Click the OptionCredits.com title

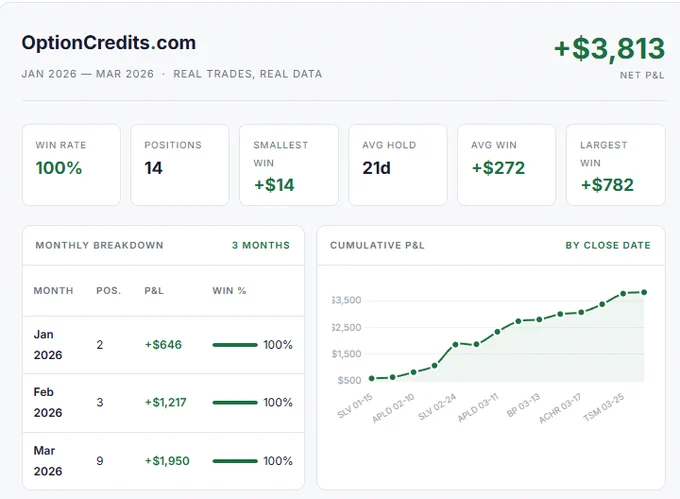point(109,43)
